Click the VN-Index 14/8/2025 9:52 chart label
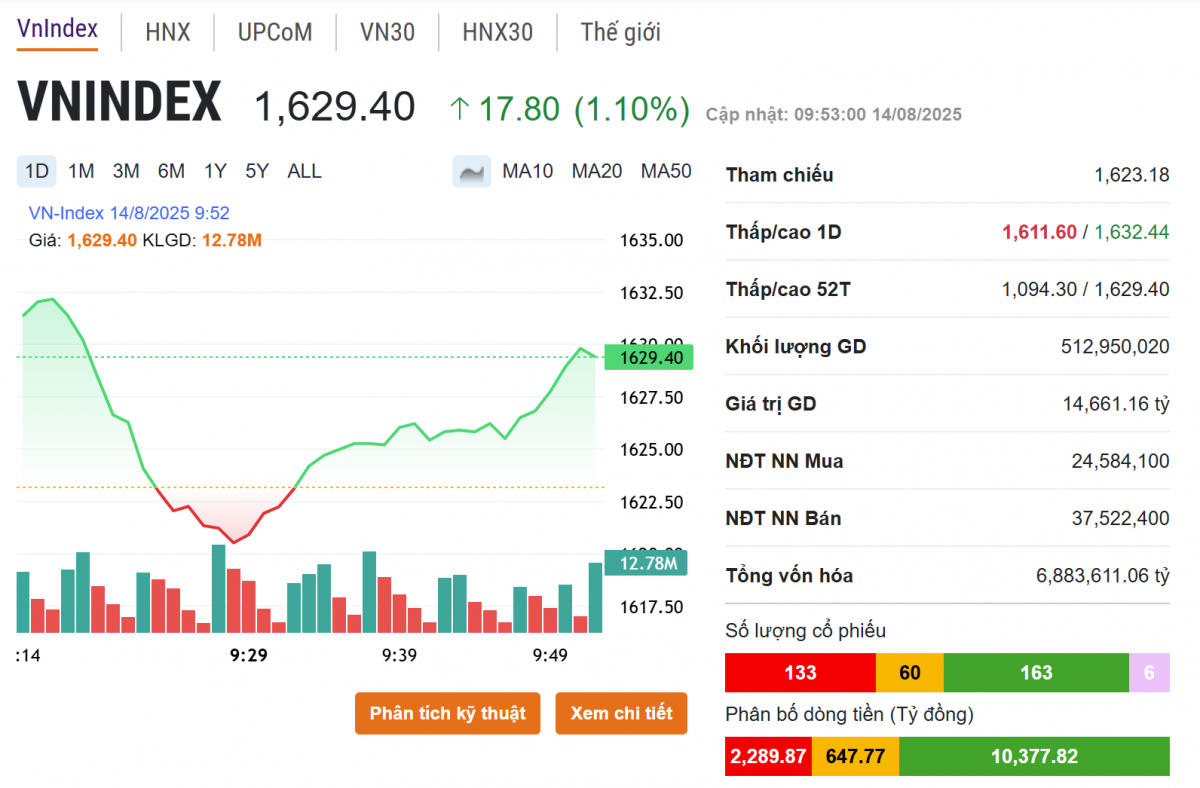The width and height of the screenshot is (1200, 788). tap(129, 213)
